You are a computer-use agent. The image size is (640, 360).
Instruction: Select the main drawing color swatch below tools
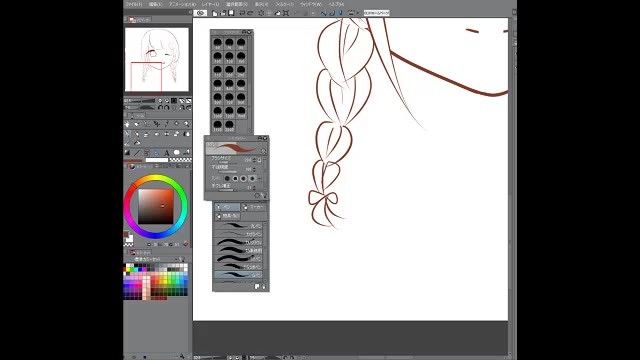(x=134, y=160)
